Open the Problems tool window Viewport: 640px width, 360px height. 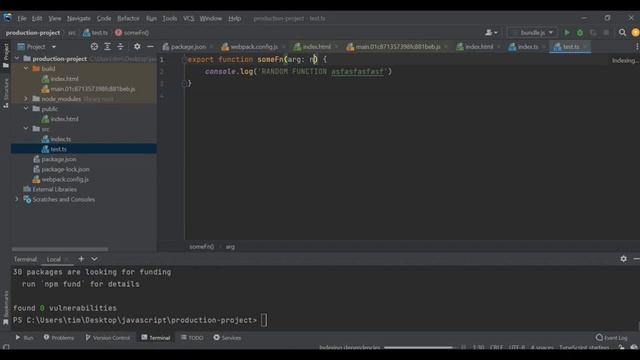(59, 338)
